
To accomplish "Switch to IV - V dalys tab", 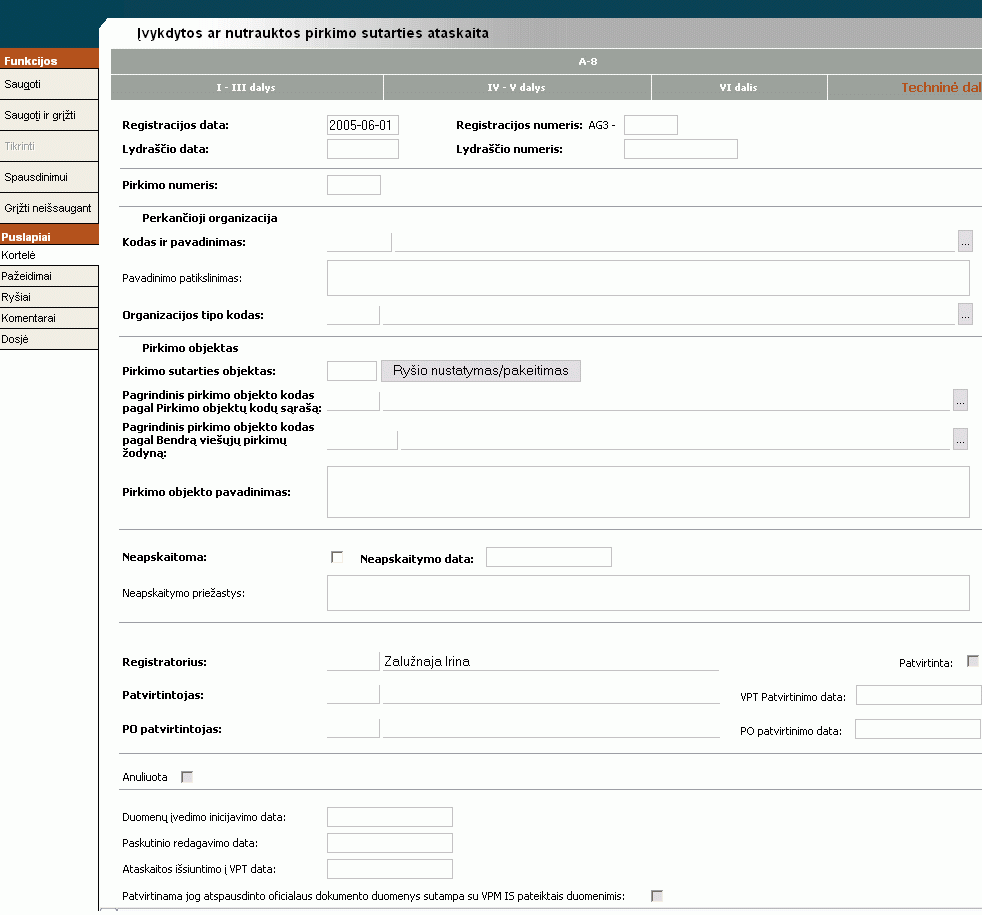I will pos(517,88).
